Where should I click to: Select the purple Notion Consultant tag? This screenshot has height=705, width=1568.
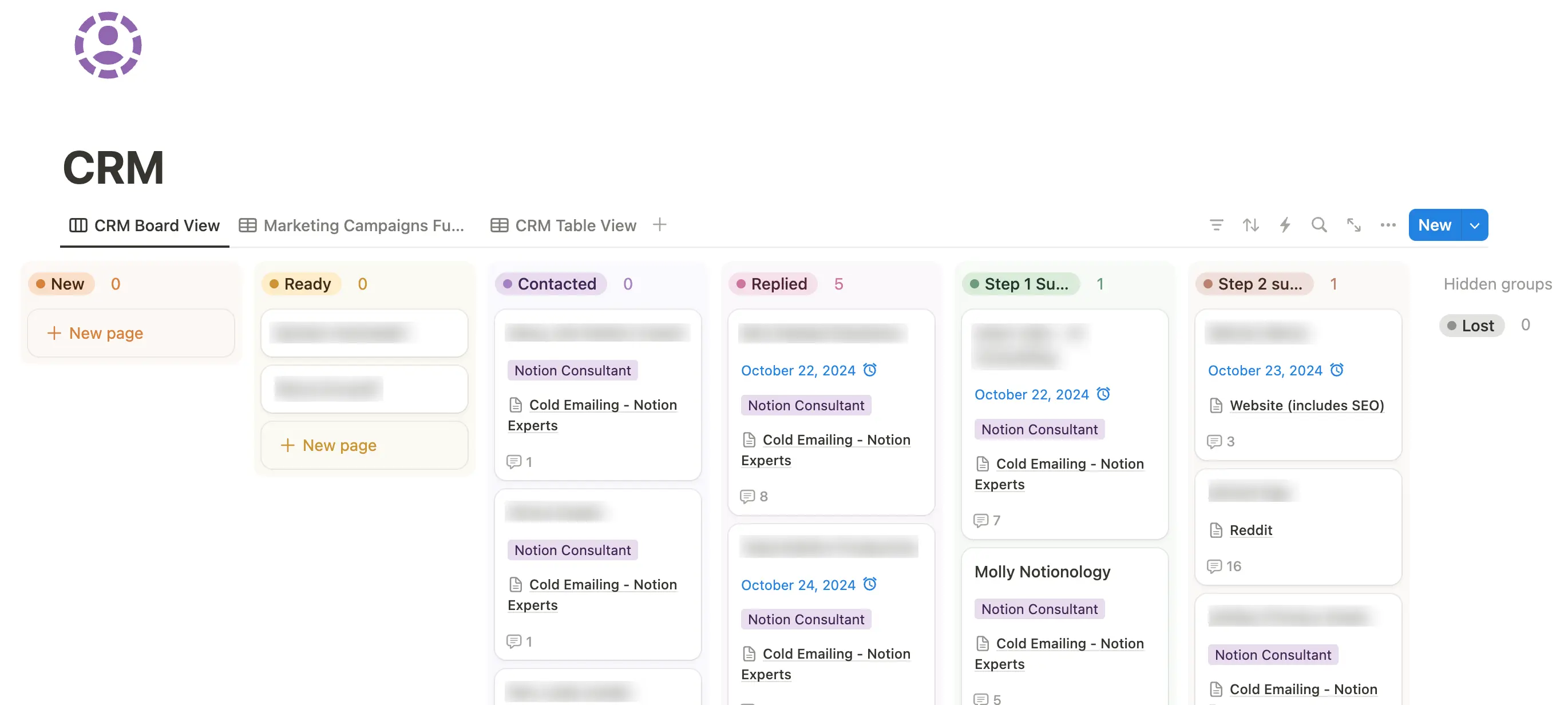(x=572, y=370)
